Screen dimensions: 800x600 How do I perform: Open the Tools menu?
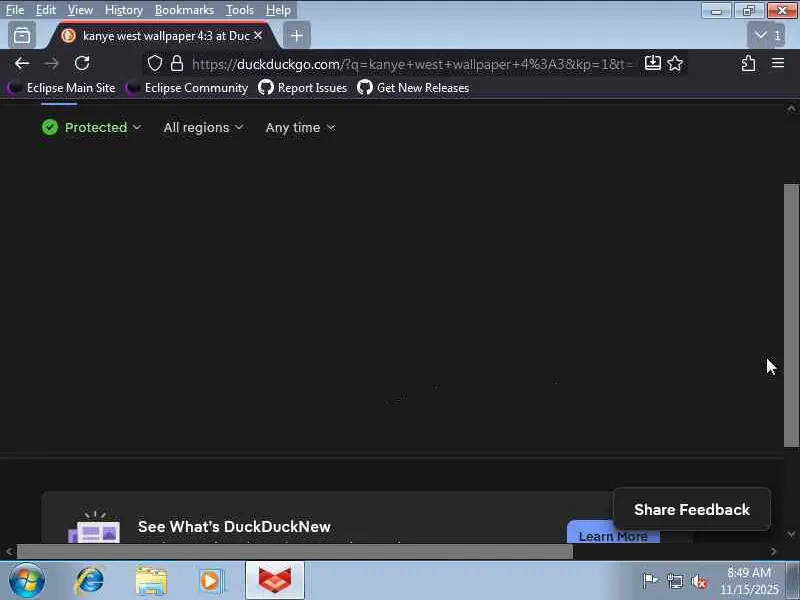[x=240, y=10]
